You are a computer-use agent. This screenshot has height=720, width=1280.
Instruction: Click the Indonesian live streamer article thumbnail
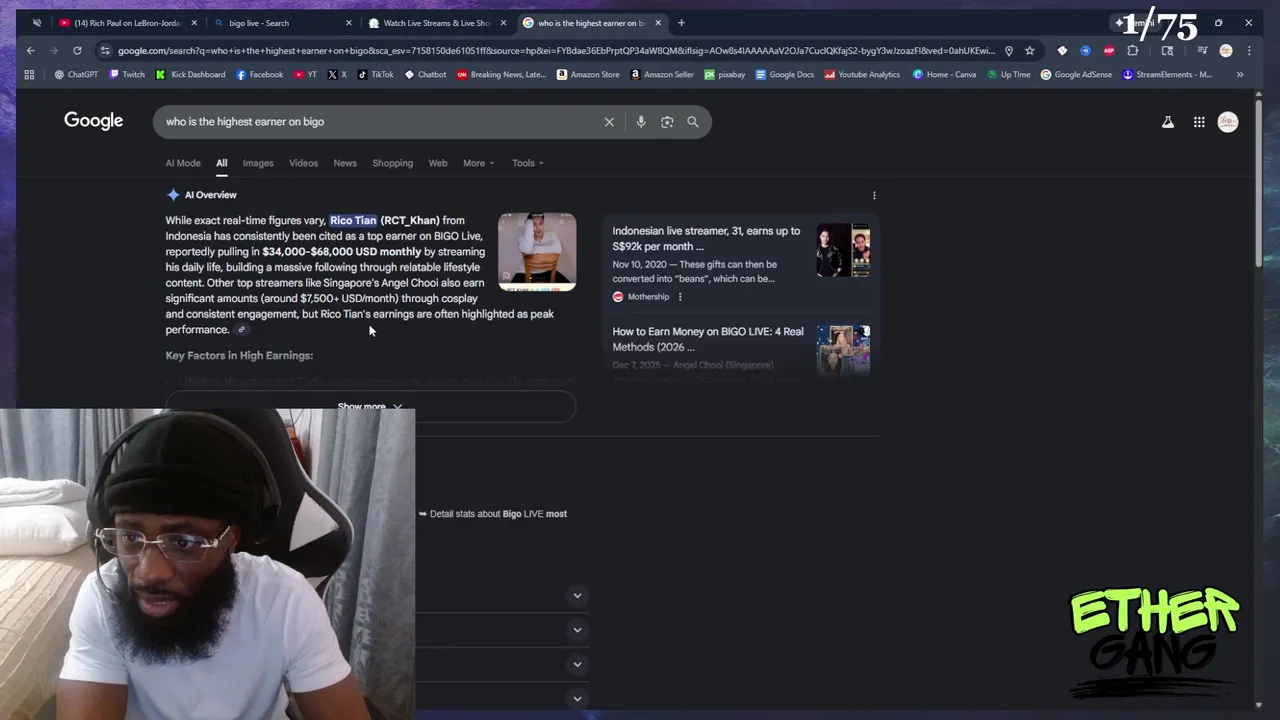click(843, 250)
